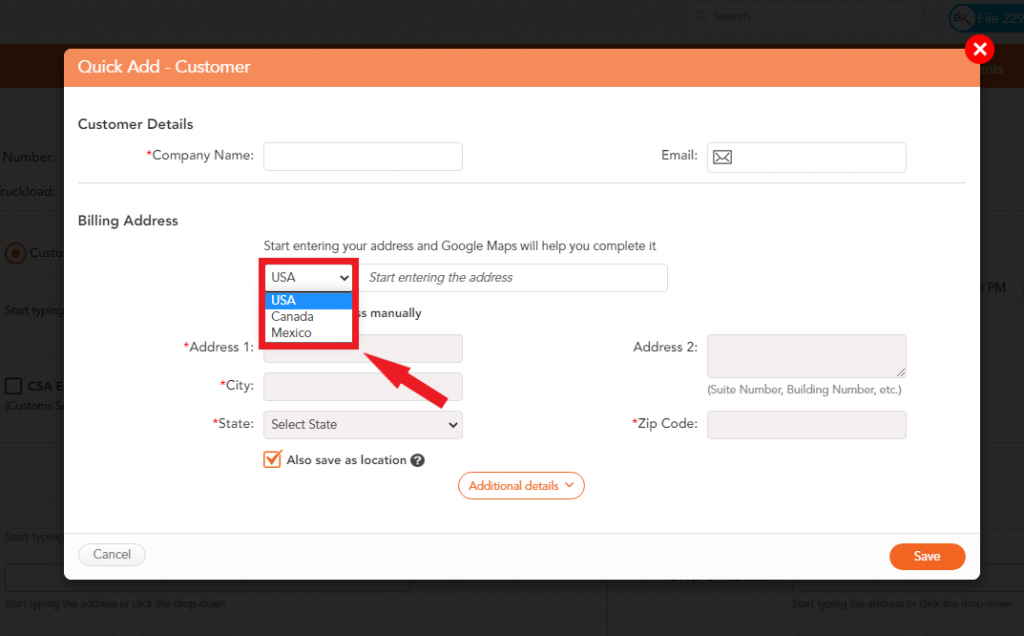Open the Select State dropdown

362,424
